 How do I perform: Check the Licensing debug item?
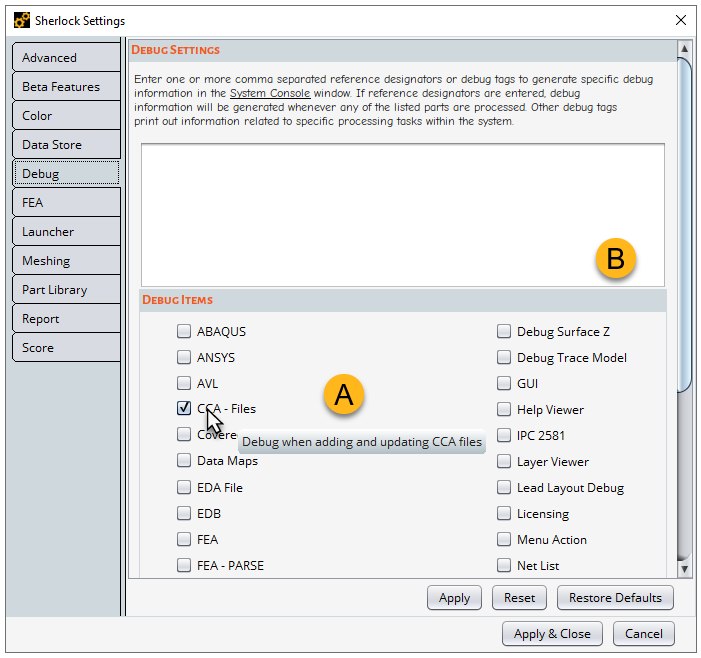pos(504,513)
